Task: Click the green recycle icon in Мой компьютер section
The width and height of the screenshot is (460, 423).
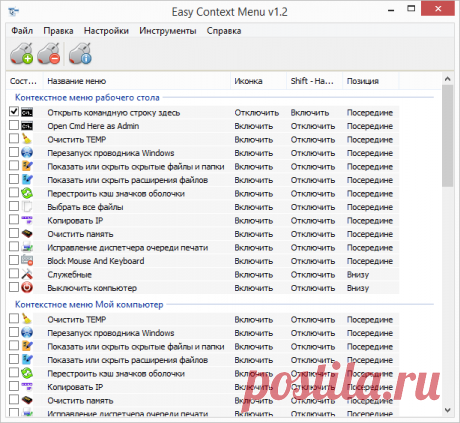Action: pyautogui.click(x=27, y=373)
